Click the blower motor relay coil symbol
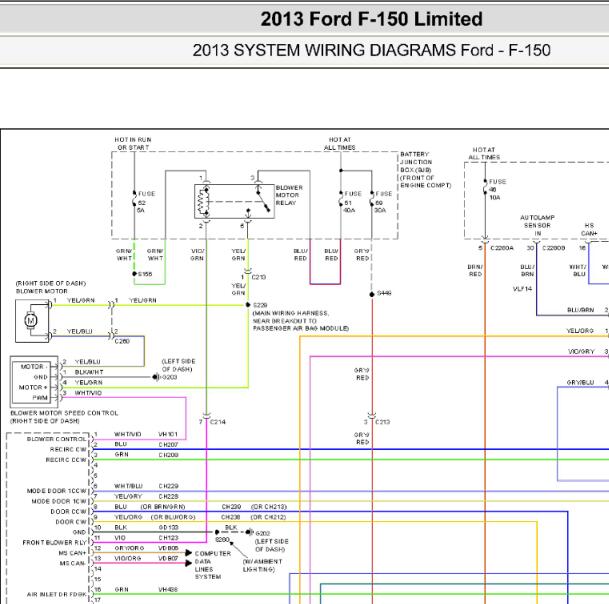The height and width of the screenshot is (604, 609). click(203, 202)
